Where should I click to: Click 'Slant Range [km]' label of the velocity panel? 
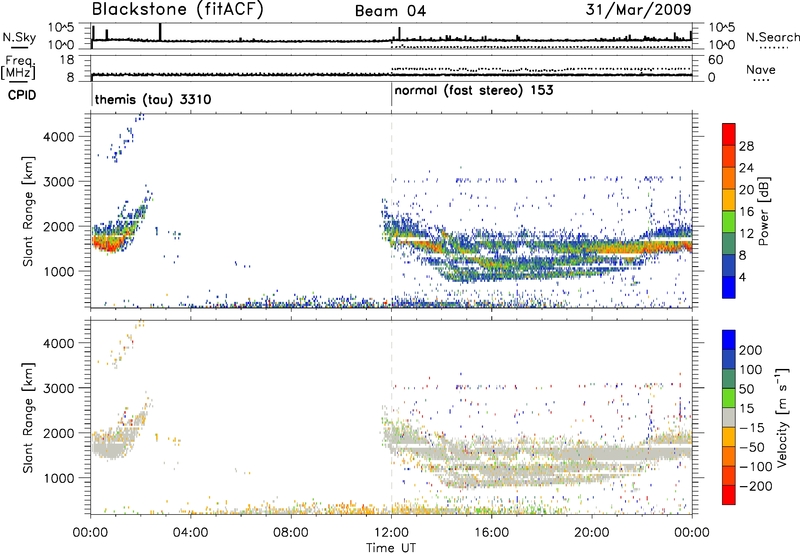(28, 418)
